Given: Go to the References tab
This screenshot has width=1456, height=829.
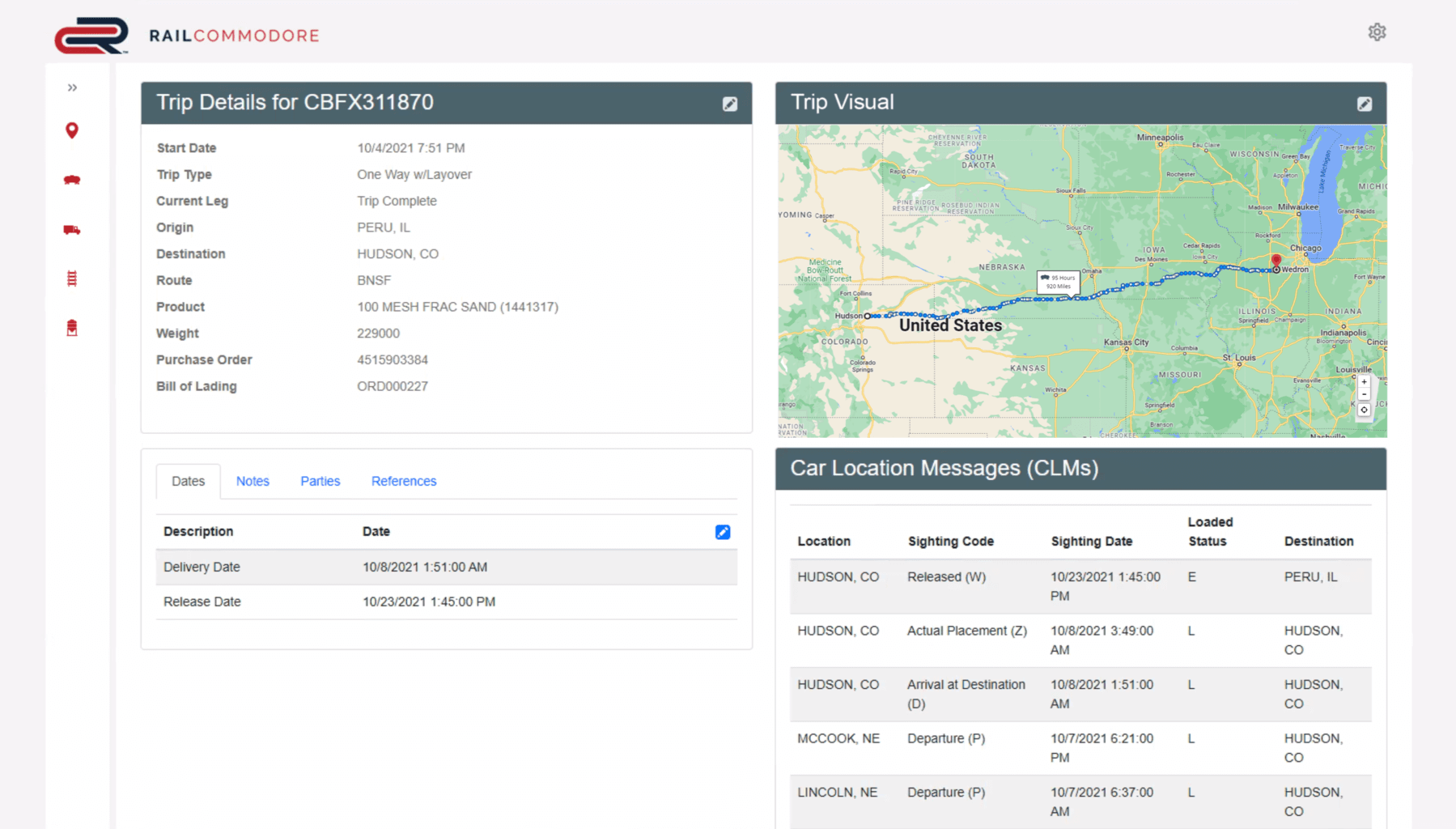Looking at the screenshot, I should coord(403,481).
